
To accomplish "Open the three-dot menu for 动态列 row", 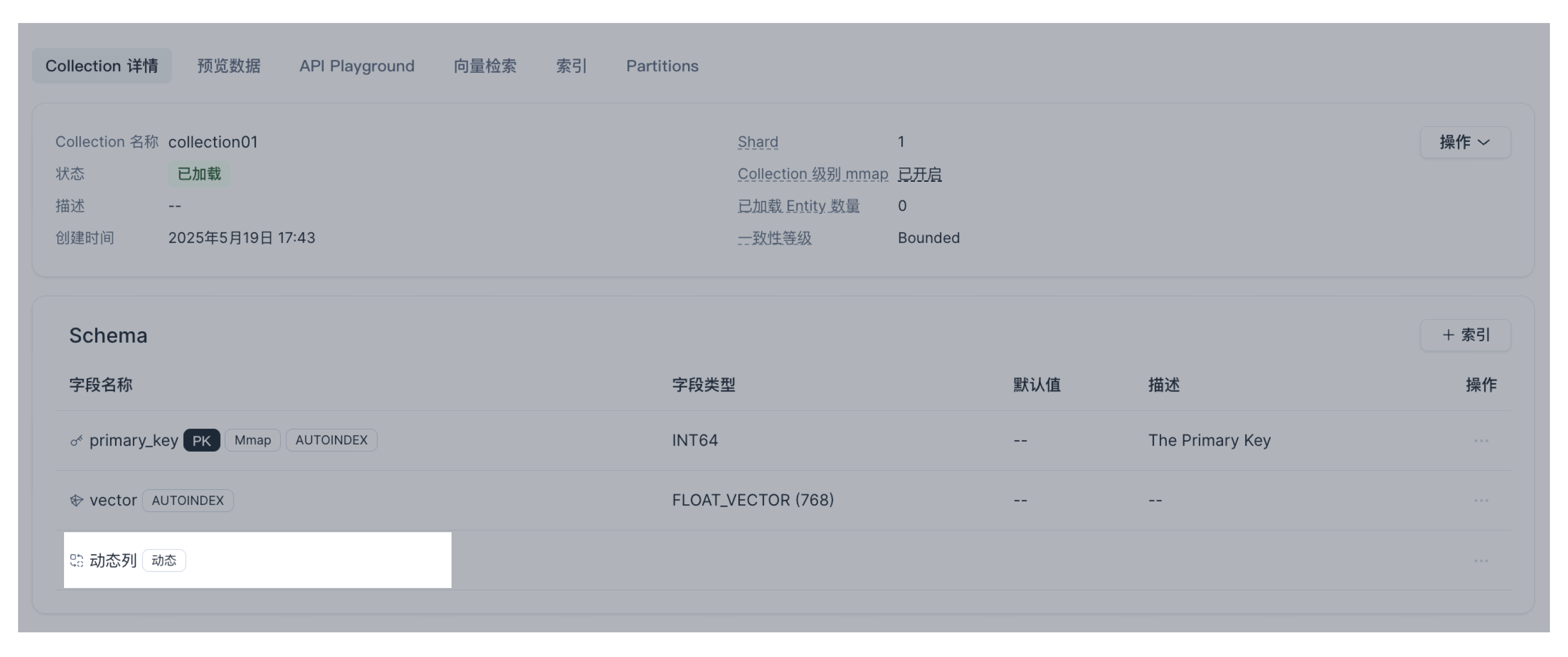I will click(1481, 560).
